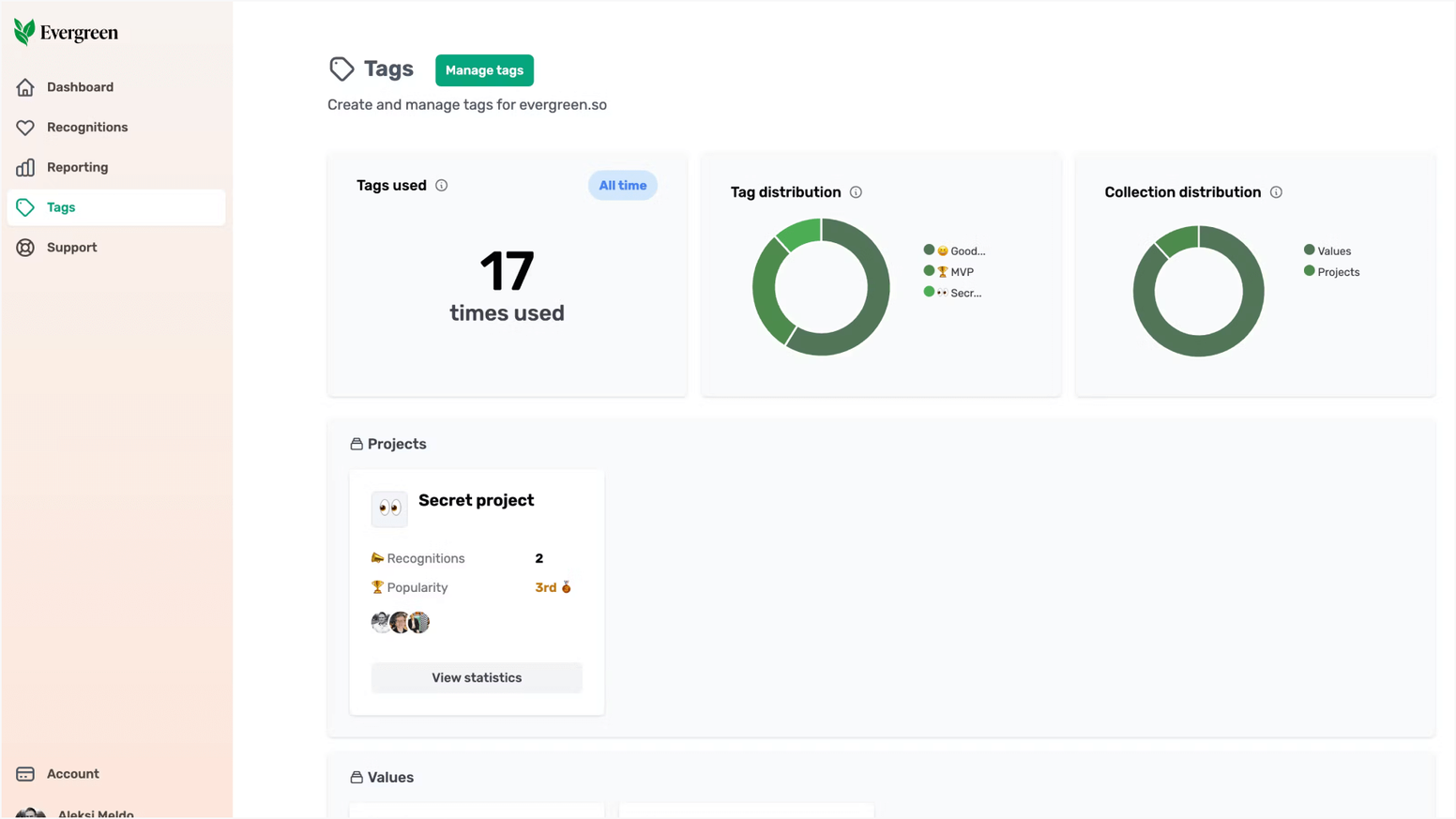Open the Dashboard page
The image size is (1456, 819).
click(x=116, y=87)
